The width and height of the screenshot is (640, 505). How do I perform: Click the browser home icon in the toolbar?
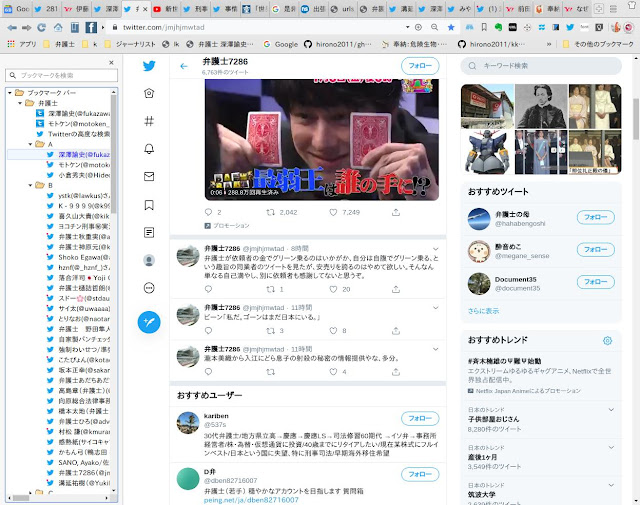[x=58, y=27]
